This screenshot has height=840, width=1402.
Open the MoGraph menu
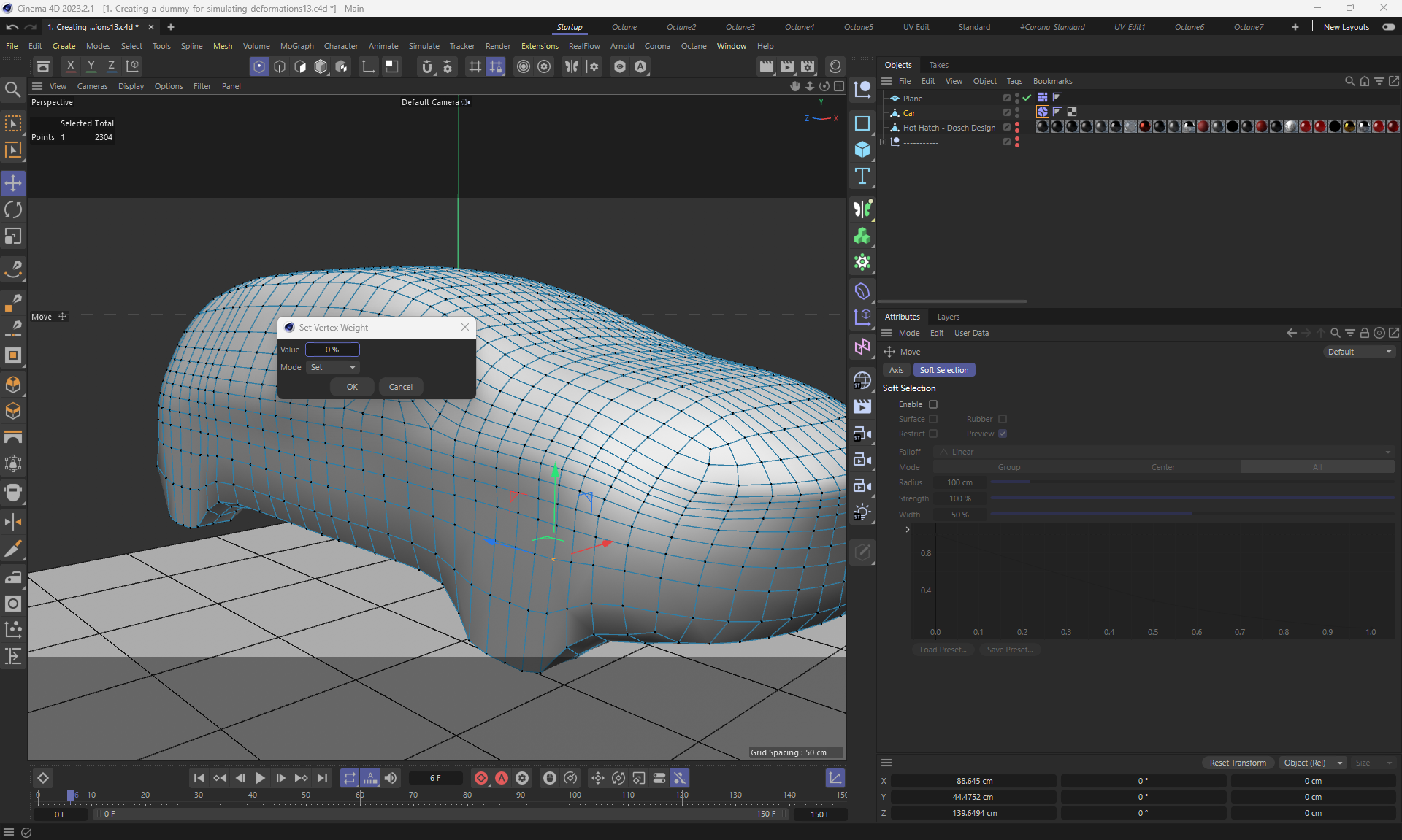(296, 46)
